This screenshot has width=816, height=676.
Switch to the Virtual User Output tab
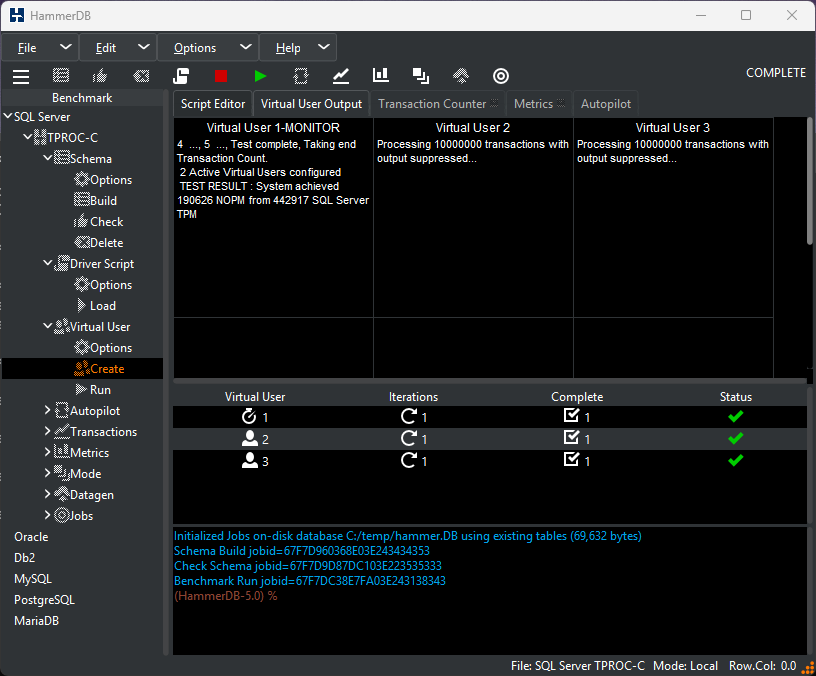point(311,104)
